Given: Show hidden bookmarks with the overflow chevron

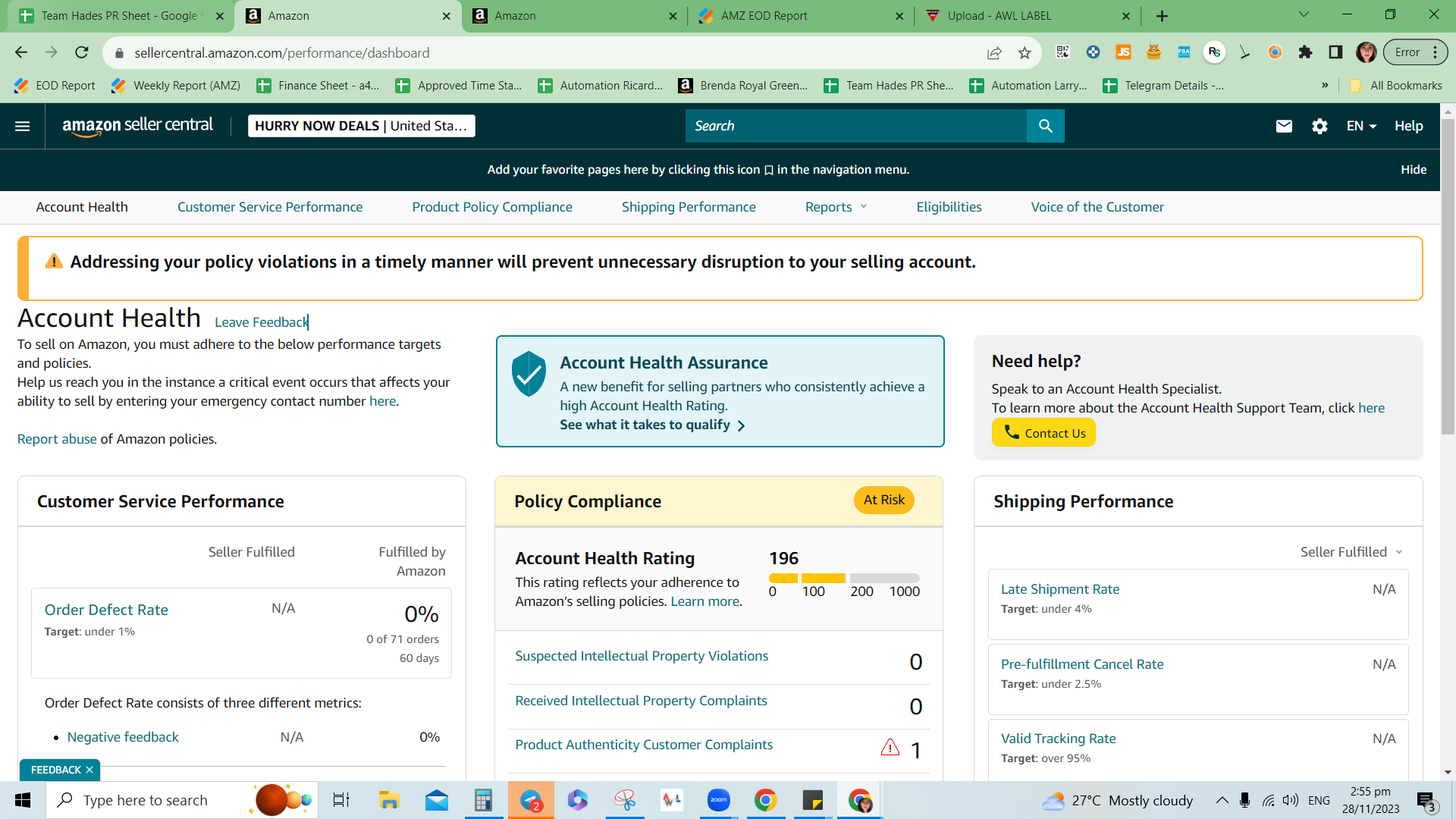Looking at the screenshot, I should (x=1325, y=86).
